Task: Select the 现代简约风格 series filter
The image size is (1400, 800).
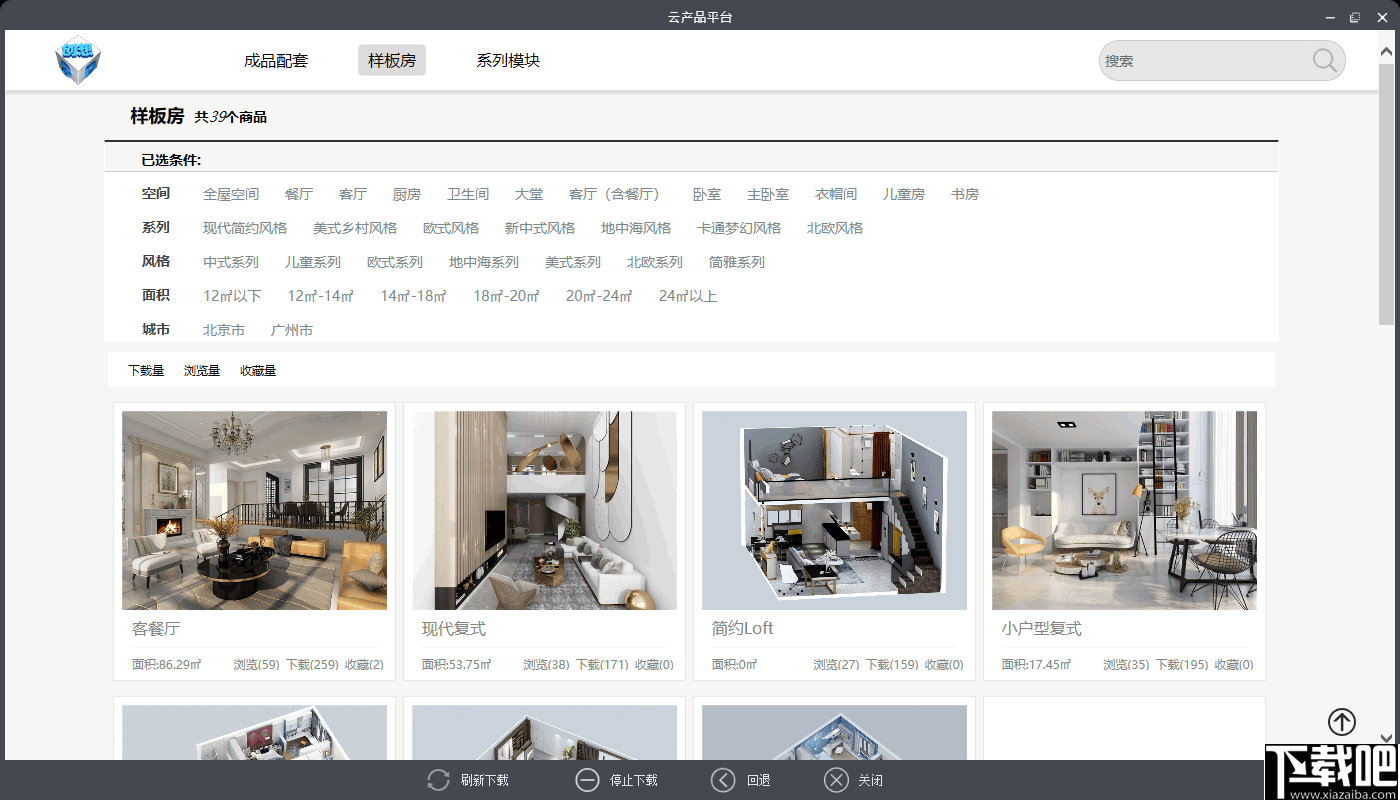Action: pos(245,228)
